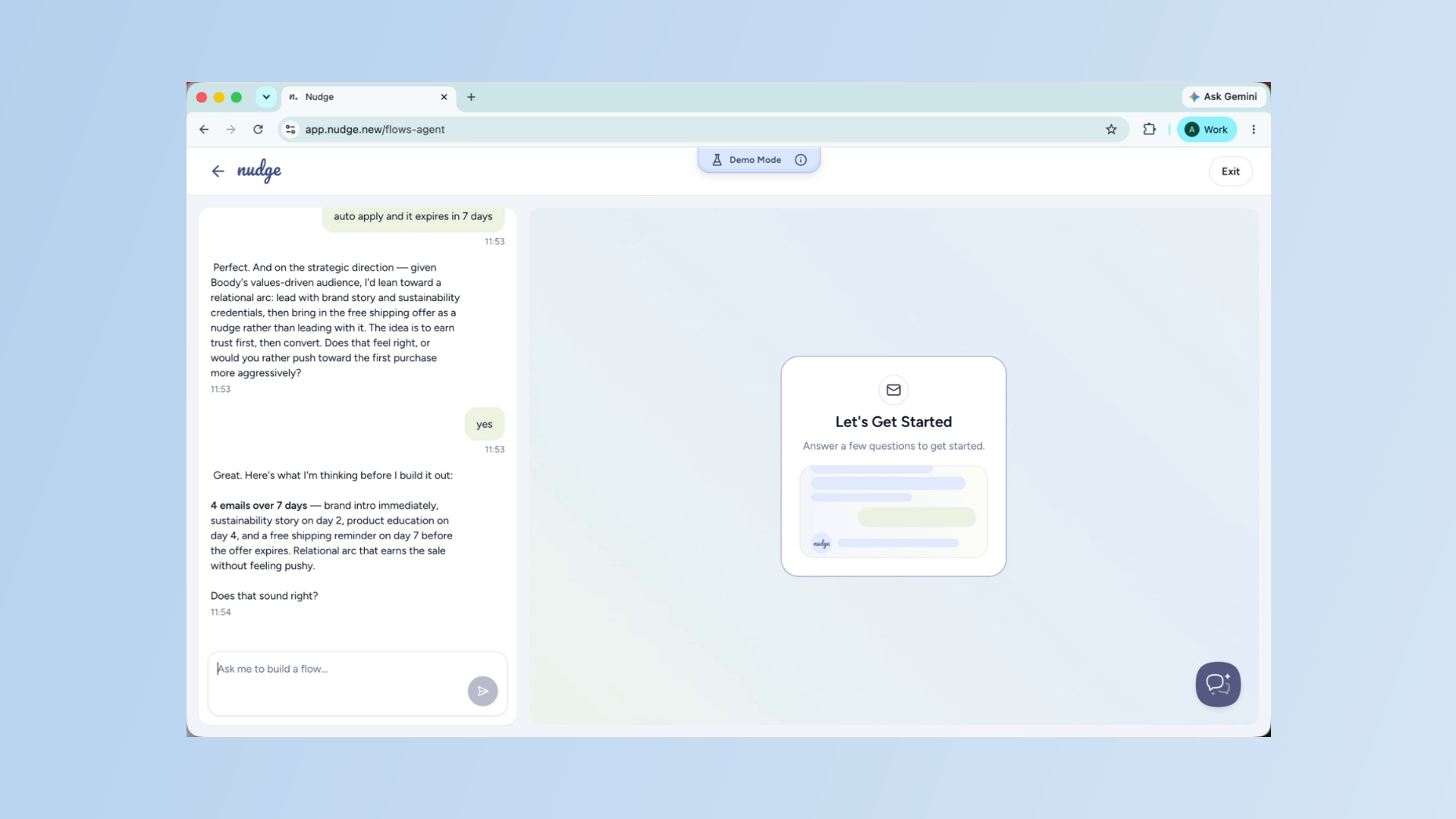1456x819 pixels.
Task: View site information icon in address bar
Action: click(x=290, y=130)
